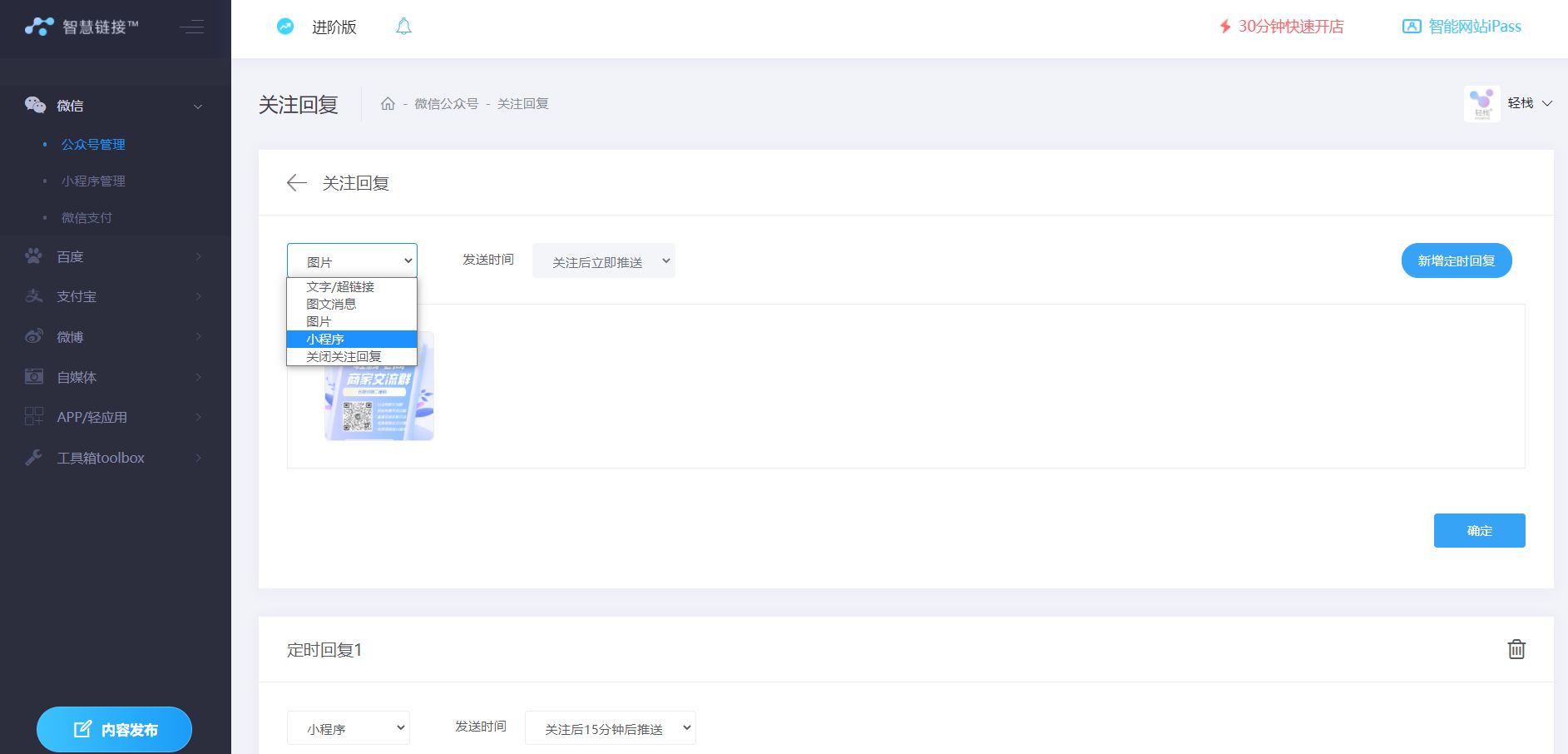Image resolution: width=1568 pixels, height=754 pixels.
Task: Open the 轻栈 account dropdown arrow
Action: (x=1547, y=104)
